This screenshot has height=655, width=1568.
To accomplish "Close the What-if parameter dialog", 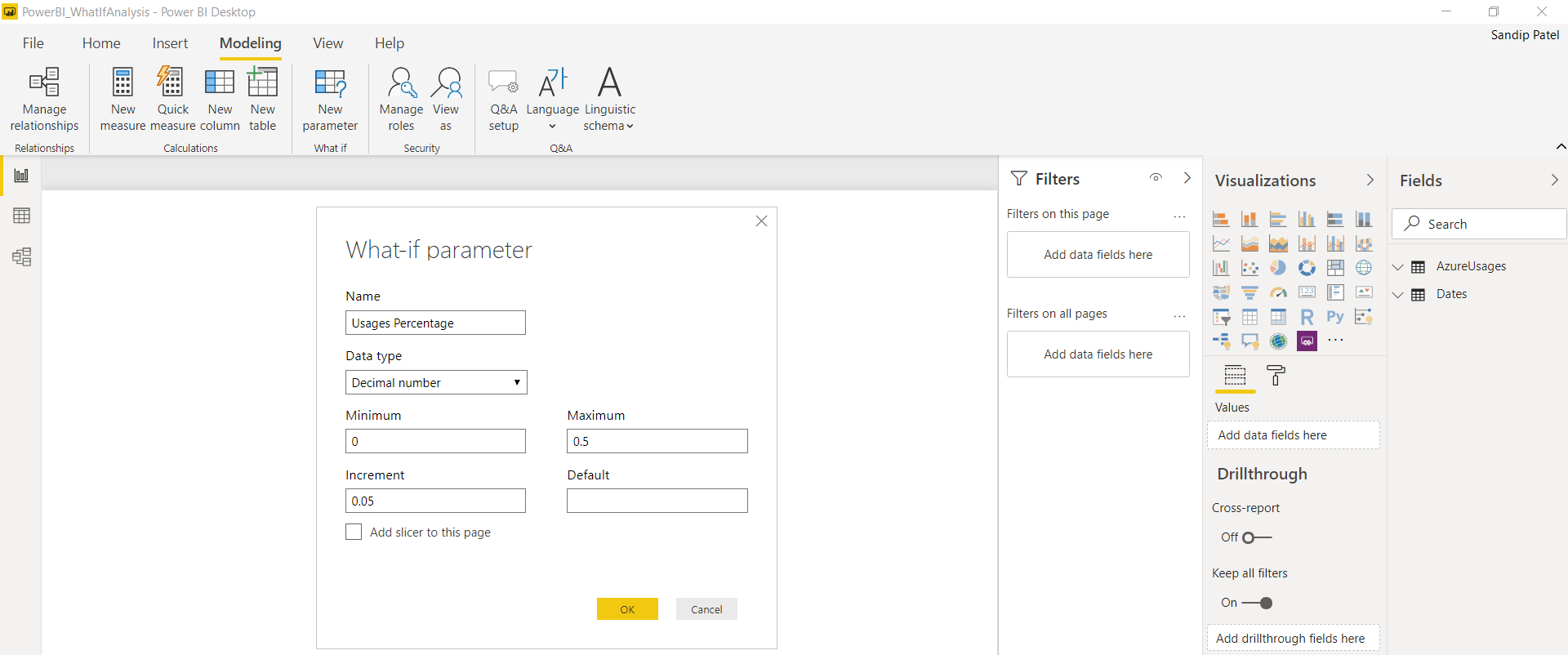I will (x=761, y=221).
